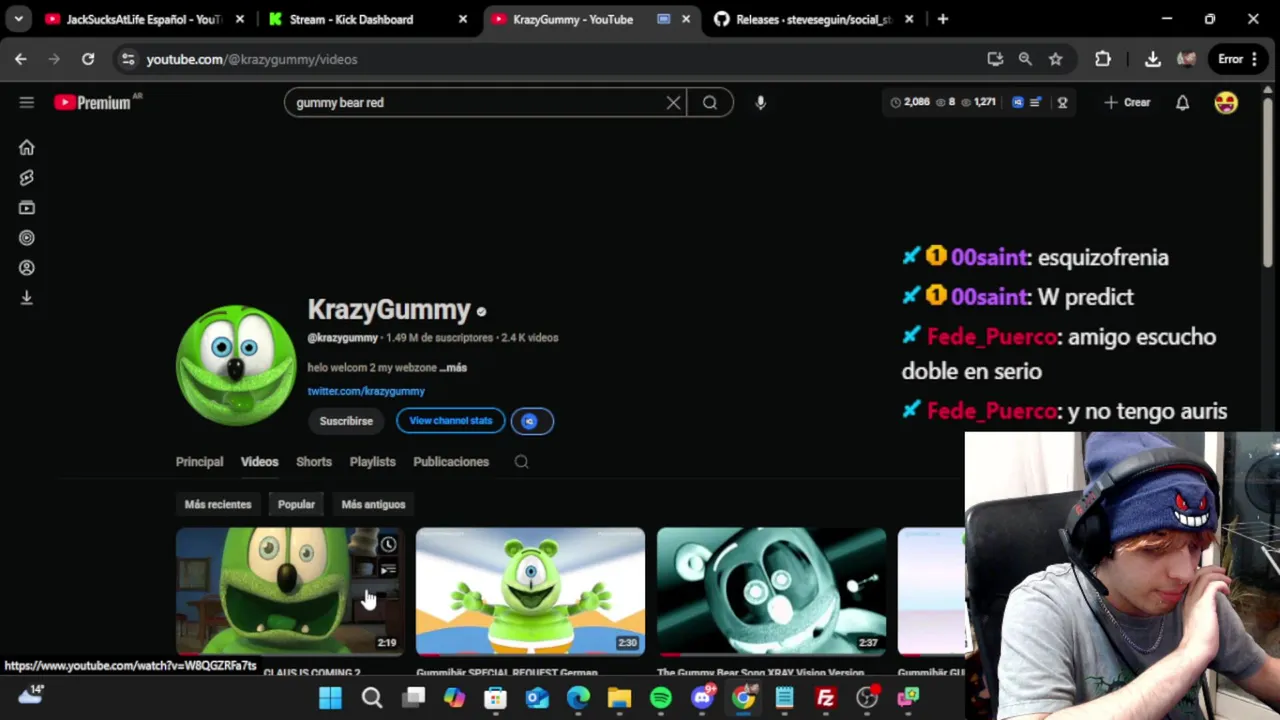The image size is (1280, 720).
Task: Open the zoom magnifier in address bar
Action: click(1025, 59)
